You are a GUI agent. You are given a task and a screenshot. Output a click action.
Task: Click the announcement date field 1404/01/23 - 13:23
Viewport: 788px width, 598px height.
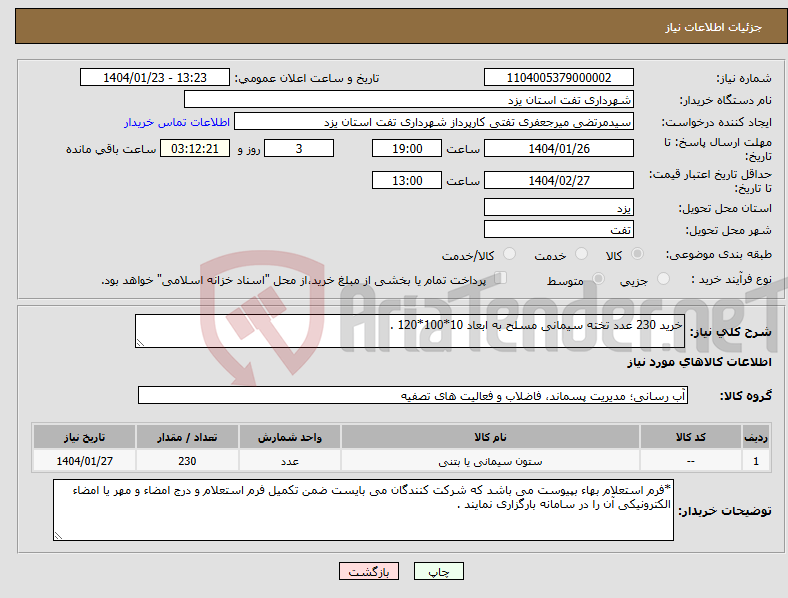(155, 77)
